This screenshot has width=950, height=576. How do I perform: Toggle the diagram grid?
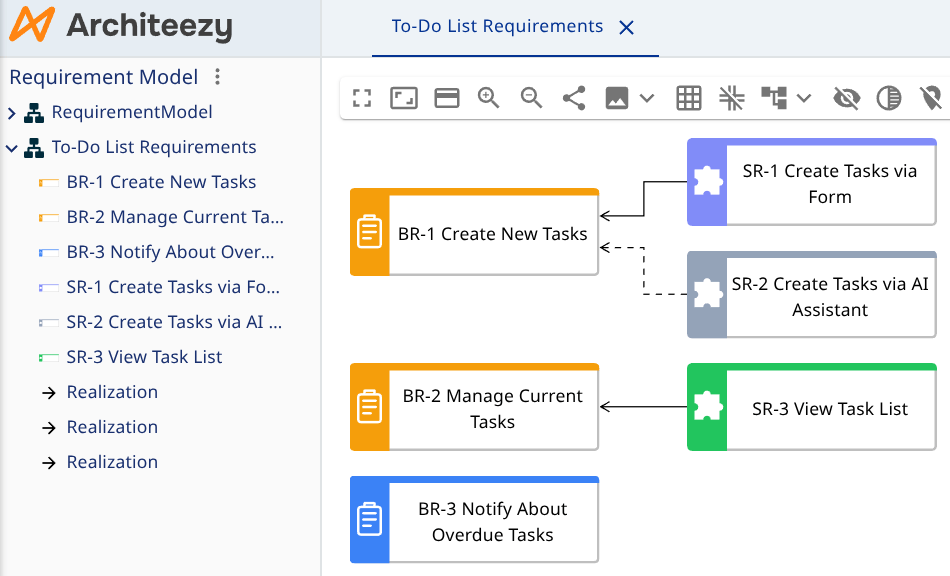coord(688,98)
